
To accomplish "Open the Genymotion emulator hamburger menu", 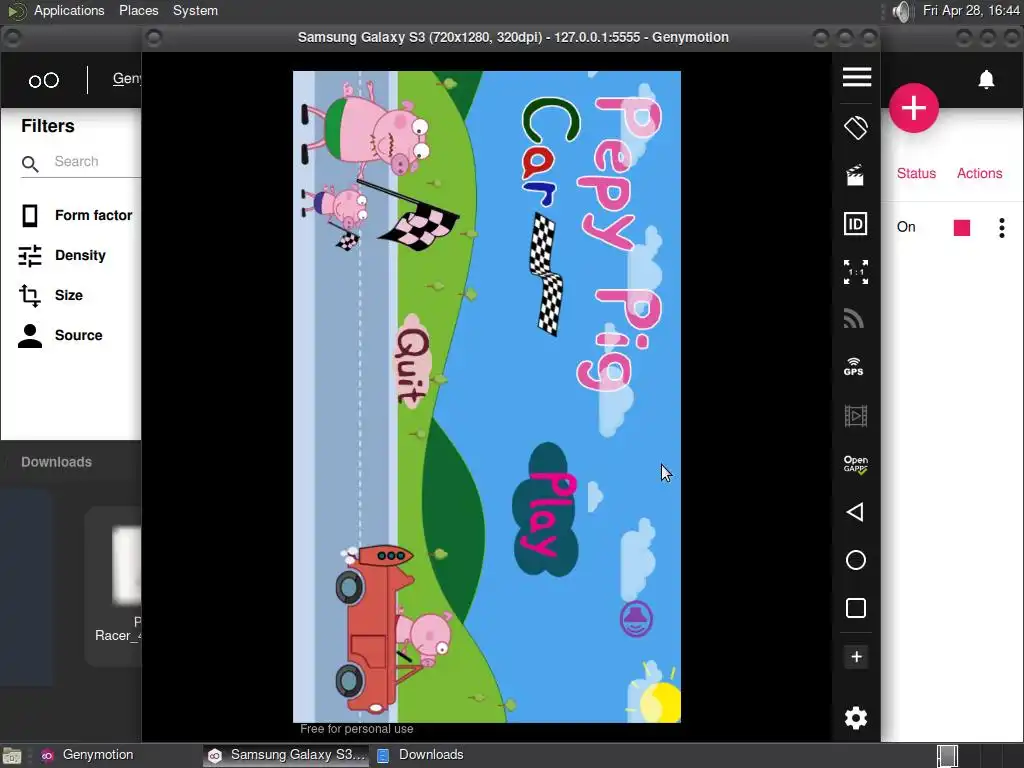I will point(856,77).
